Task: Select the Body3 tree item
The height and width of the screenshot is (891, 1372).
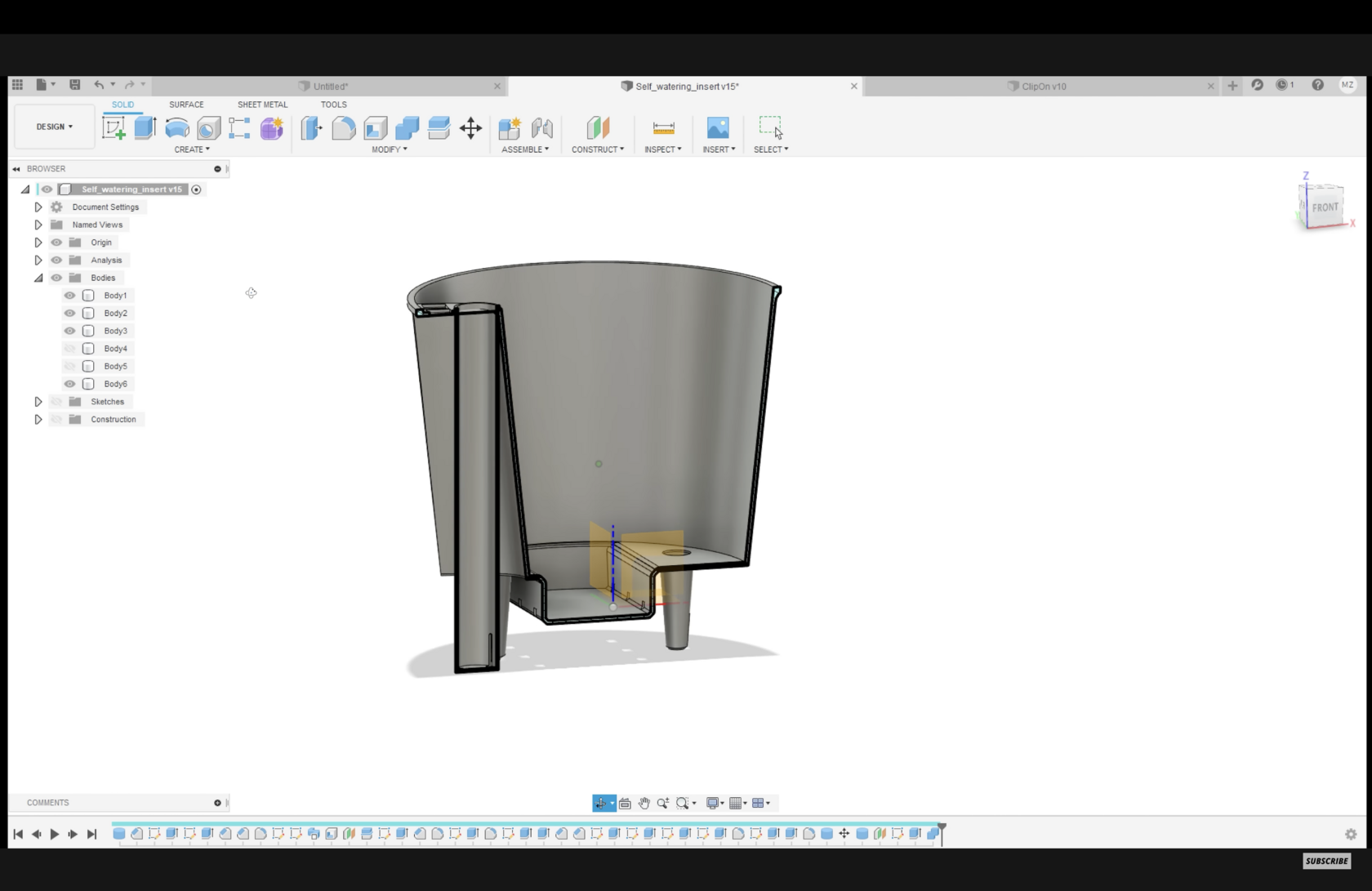Action: (x=115, y=331)
